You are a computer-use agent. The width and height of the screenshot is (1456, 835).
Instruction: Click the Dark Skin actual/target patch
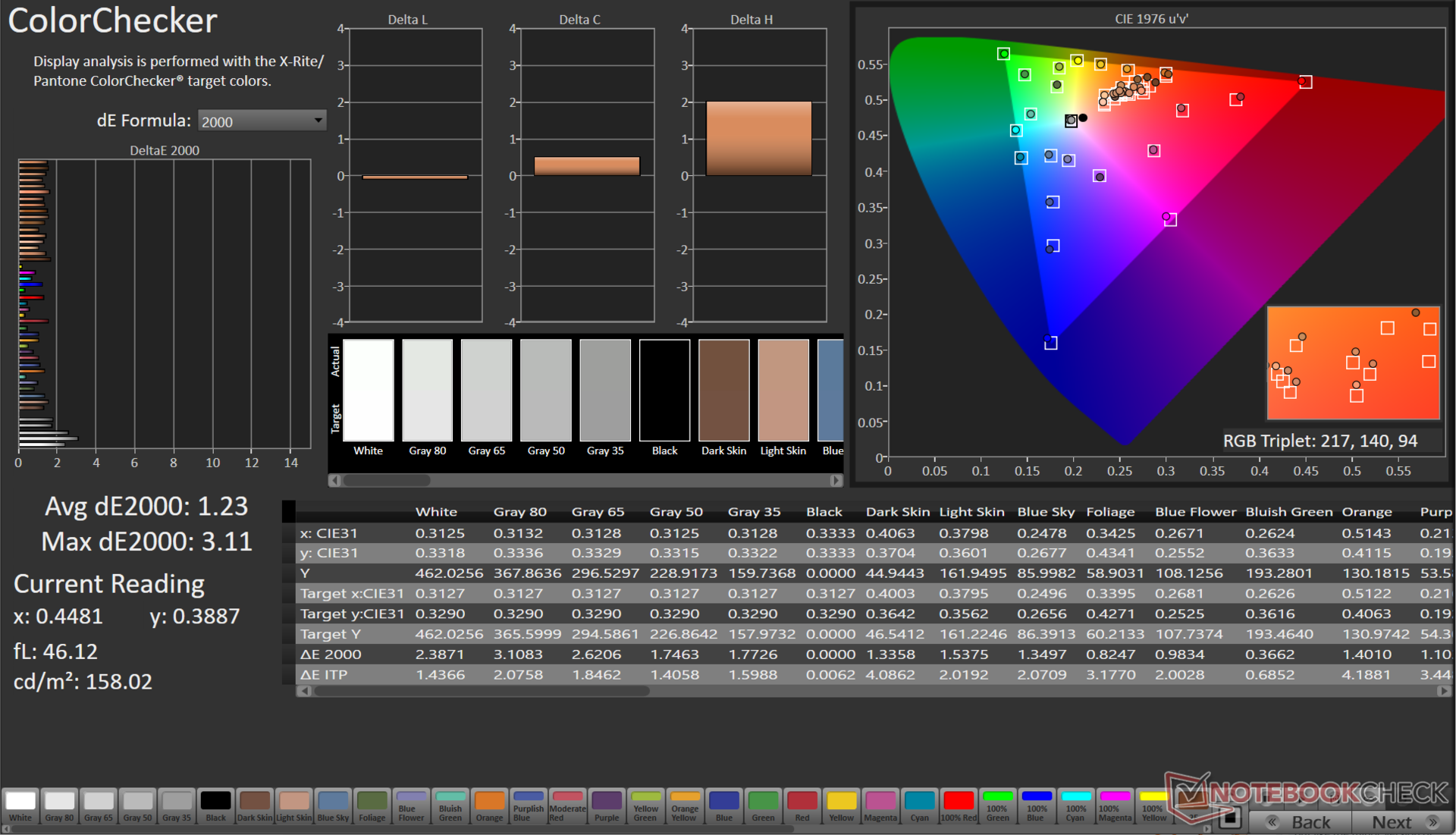[x=723, y=390]
